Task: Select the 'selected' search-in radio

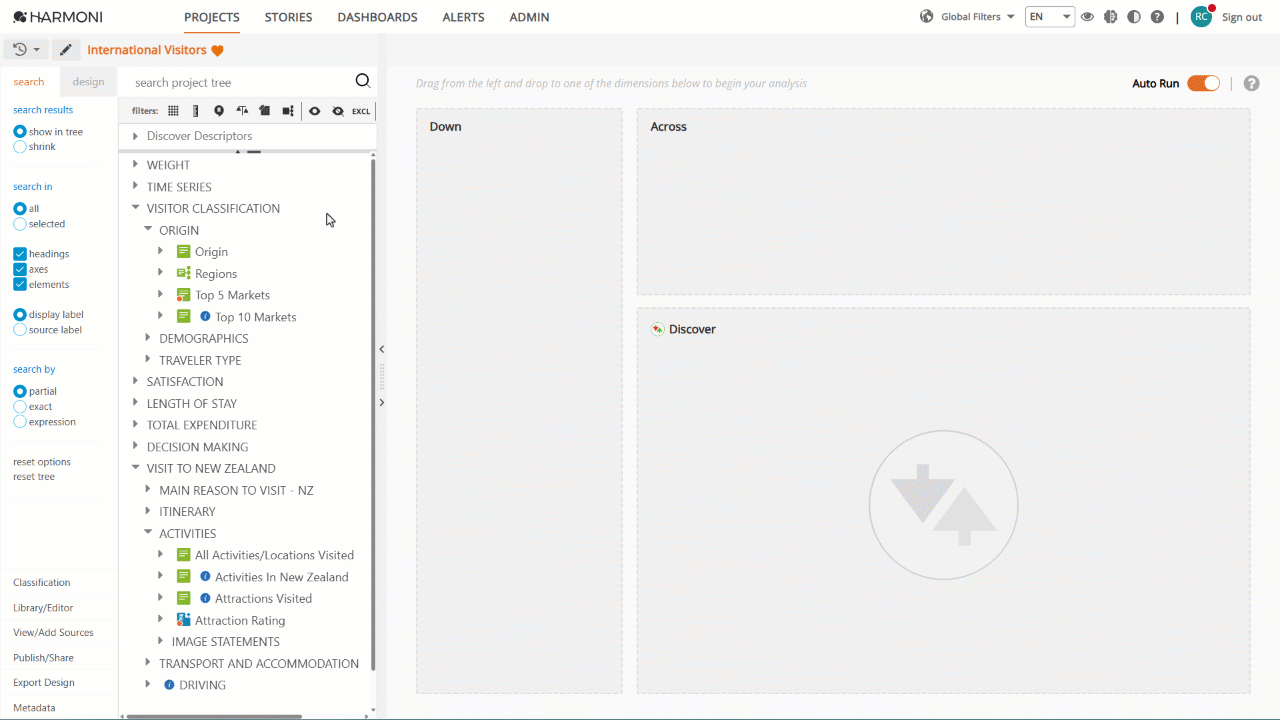Action: click(20, 224)
